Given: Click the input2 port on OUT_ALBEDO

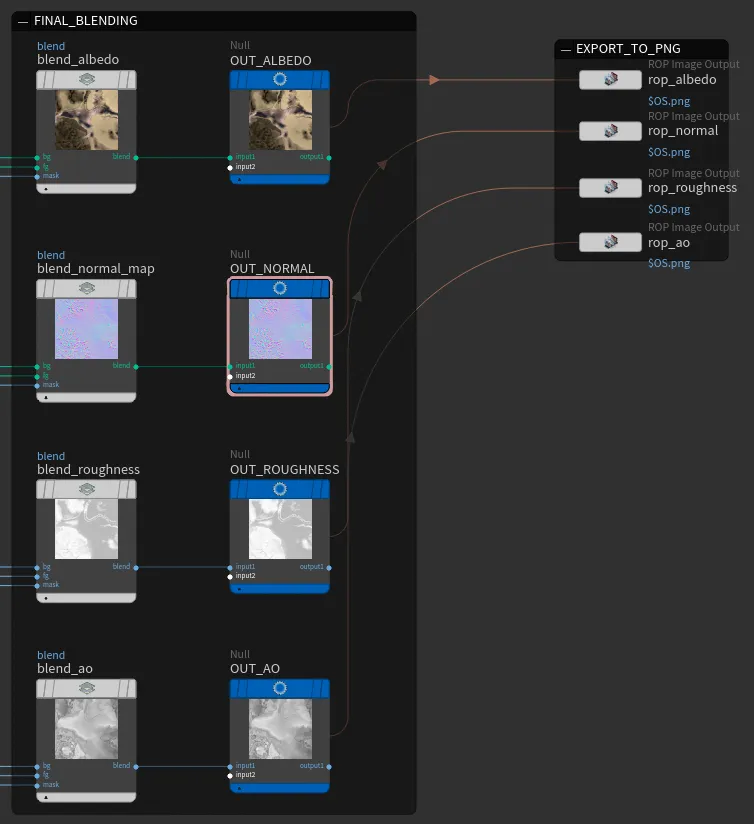Looking at the screenshot, I should pyautogui.click(x=230, y=168).
